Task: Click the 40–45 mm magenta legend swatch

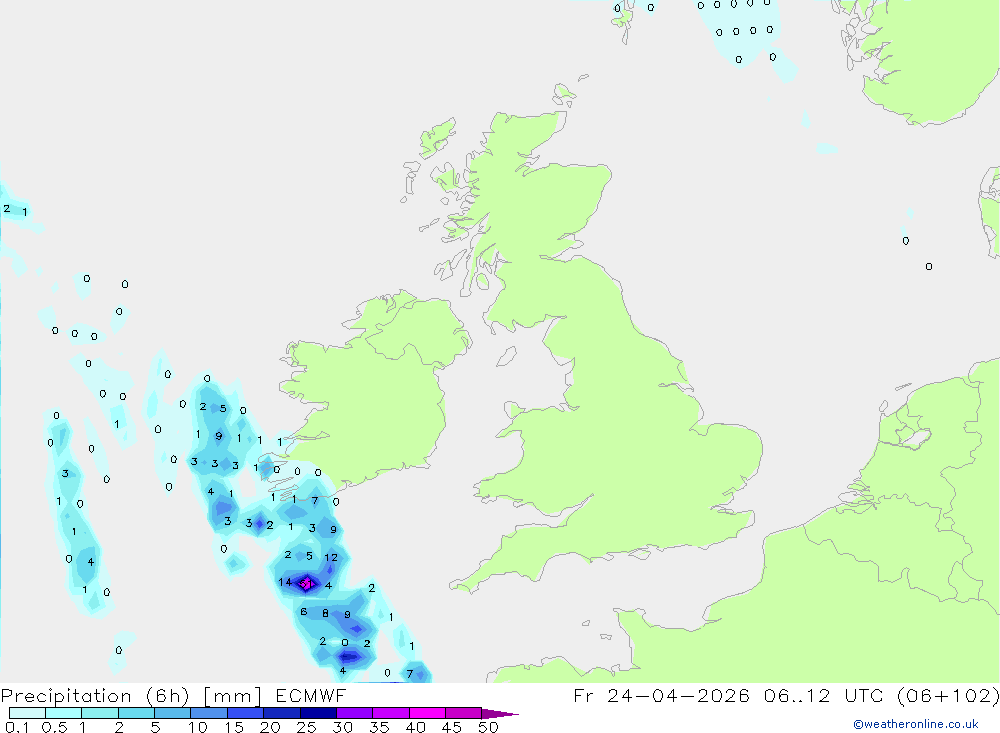Action: coord(427,713)
